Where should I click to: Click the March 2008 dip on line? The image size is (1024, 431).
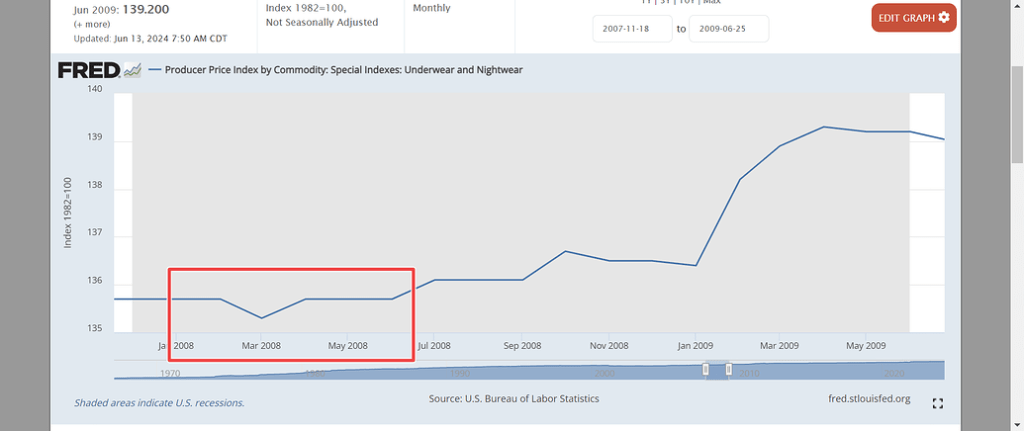pyautogui.click(x=261, y=318)
